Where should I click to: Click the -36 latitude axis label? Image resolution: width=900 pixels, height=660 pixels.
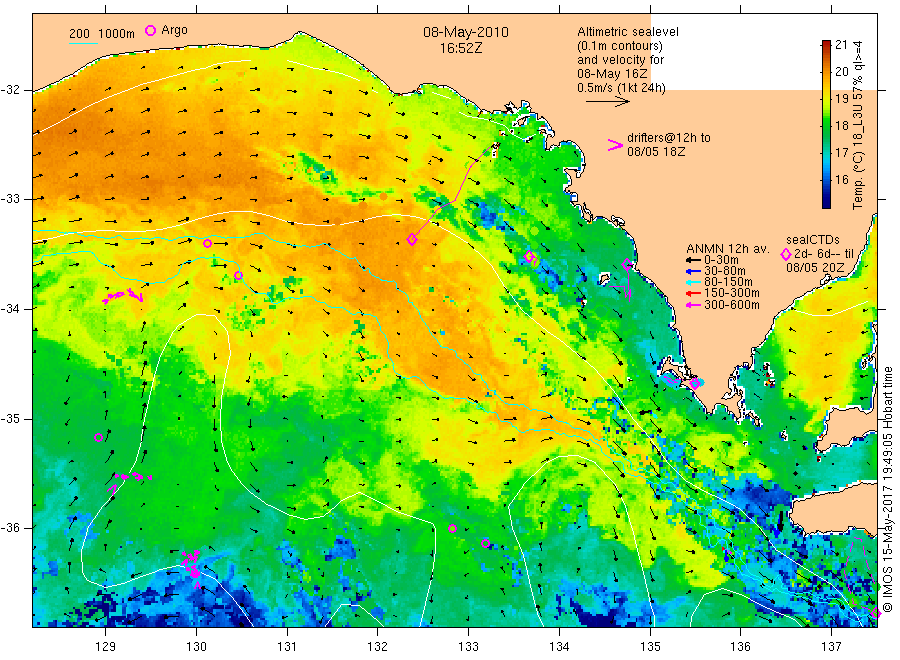(10, 527)
